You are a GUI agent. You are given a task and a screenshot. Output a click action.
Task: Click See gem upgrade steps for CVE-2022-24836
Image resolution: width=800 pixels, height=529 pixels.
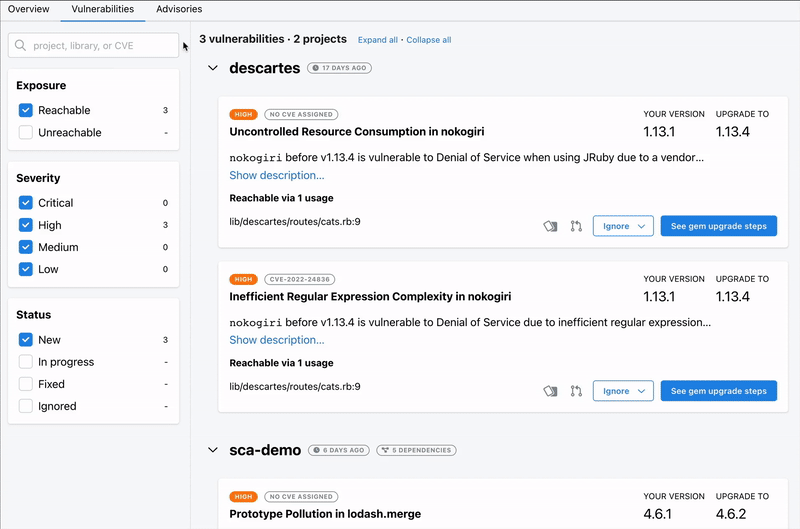click(719, 391)
